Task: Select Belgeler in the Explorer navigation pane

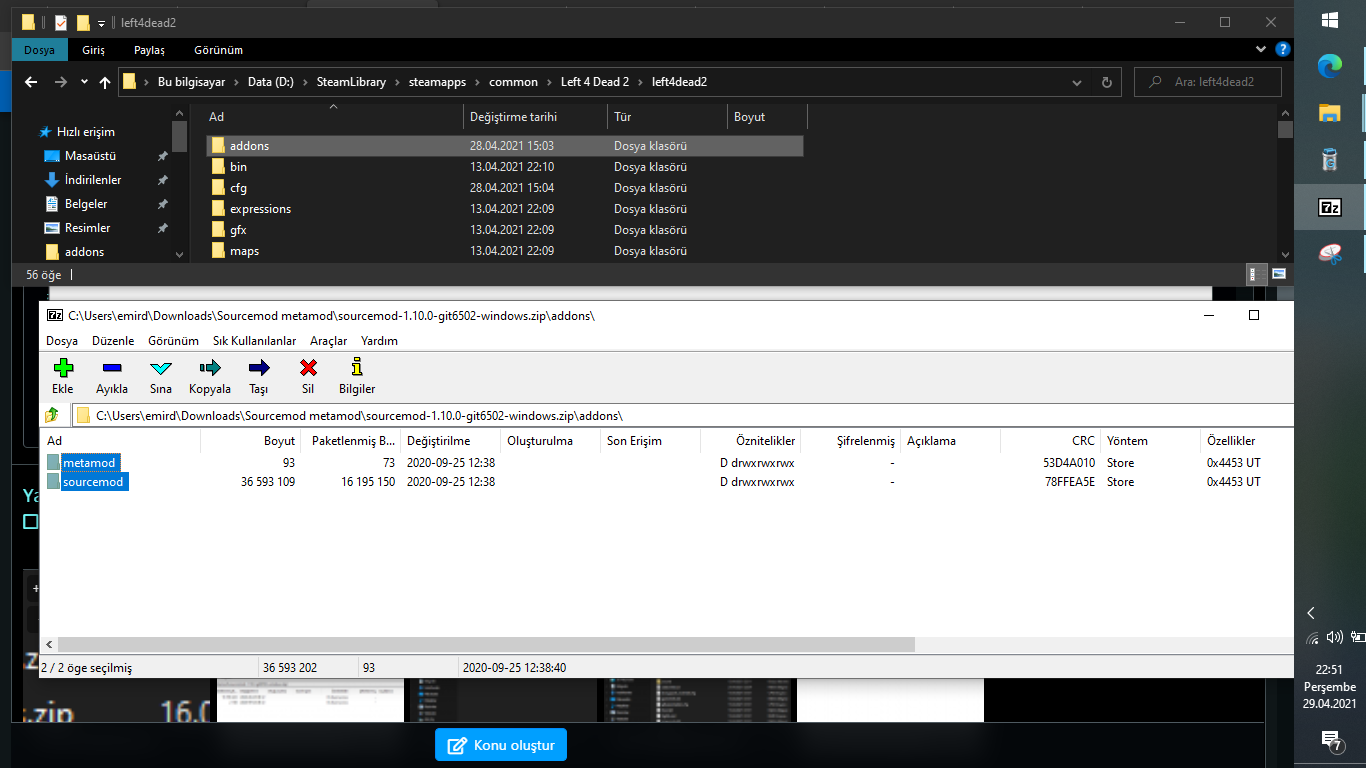Action: click(86, 204)
